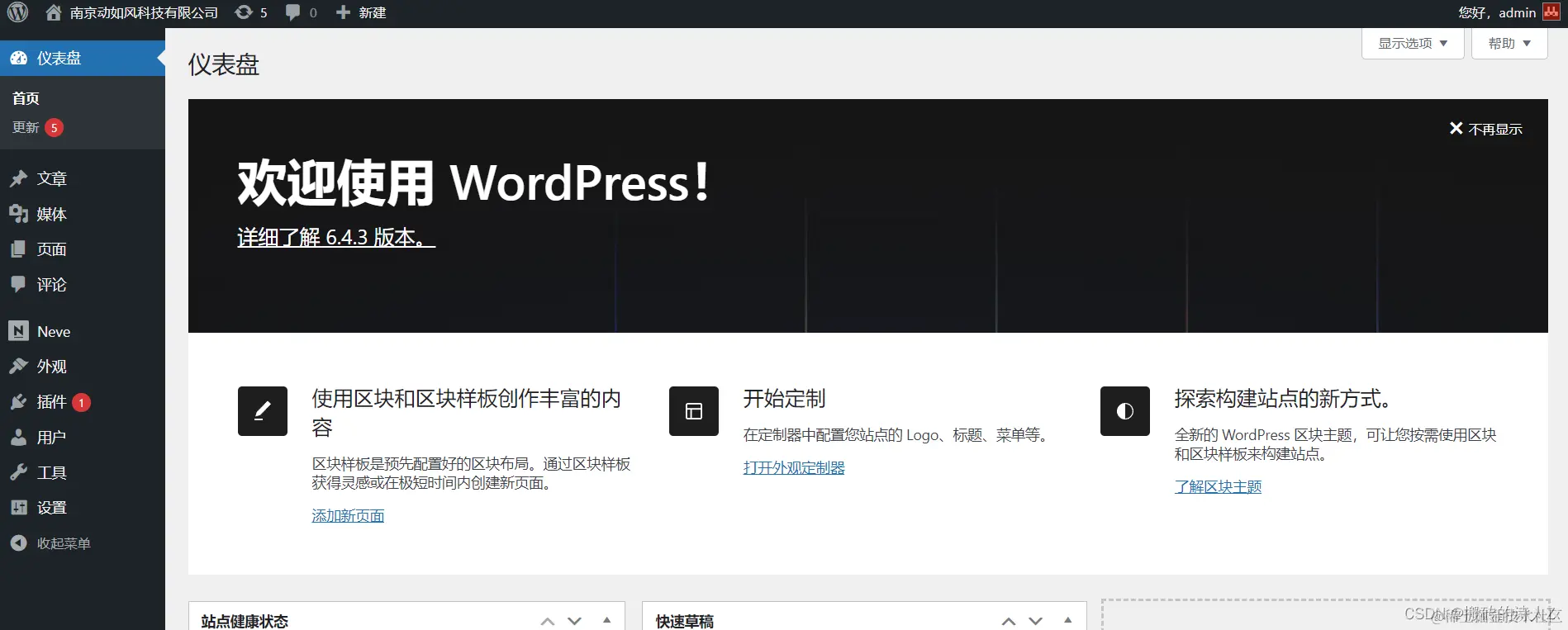Click the empty dashed widget drop area
1568x630 pixels.
[1324, 615]
